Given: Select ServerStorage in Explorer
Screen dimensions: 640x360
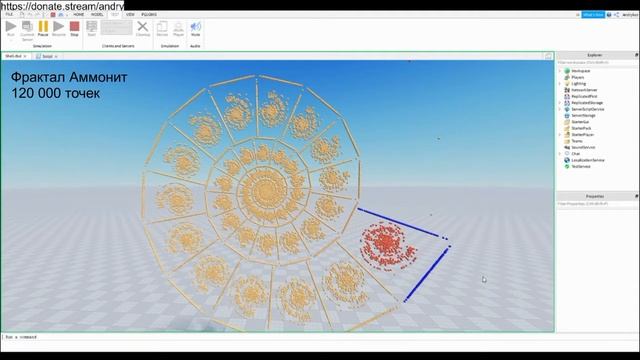Looking at the screenshot, I should click(583, 116).
